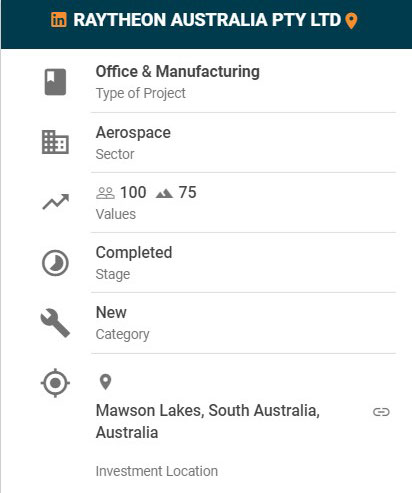
Task: Open the chain link icon beside location
Action: [381, 412]
